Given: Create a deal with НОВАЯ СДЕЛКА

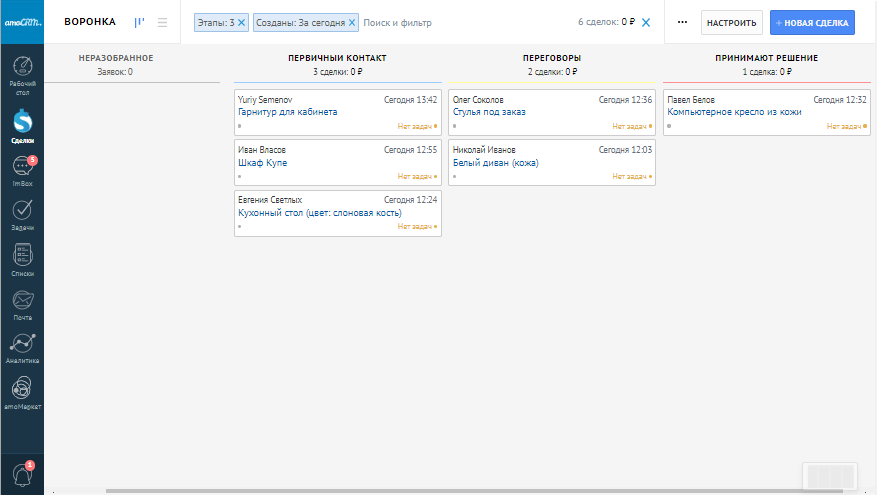Looking at the screenshot, I should pyautogui.click(x=812, y=22).
